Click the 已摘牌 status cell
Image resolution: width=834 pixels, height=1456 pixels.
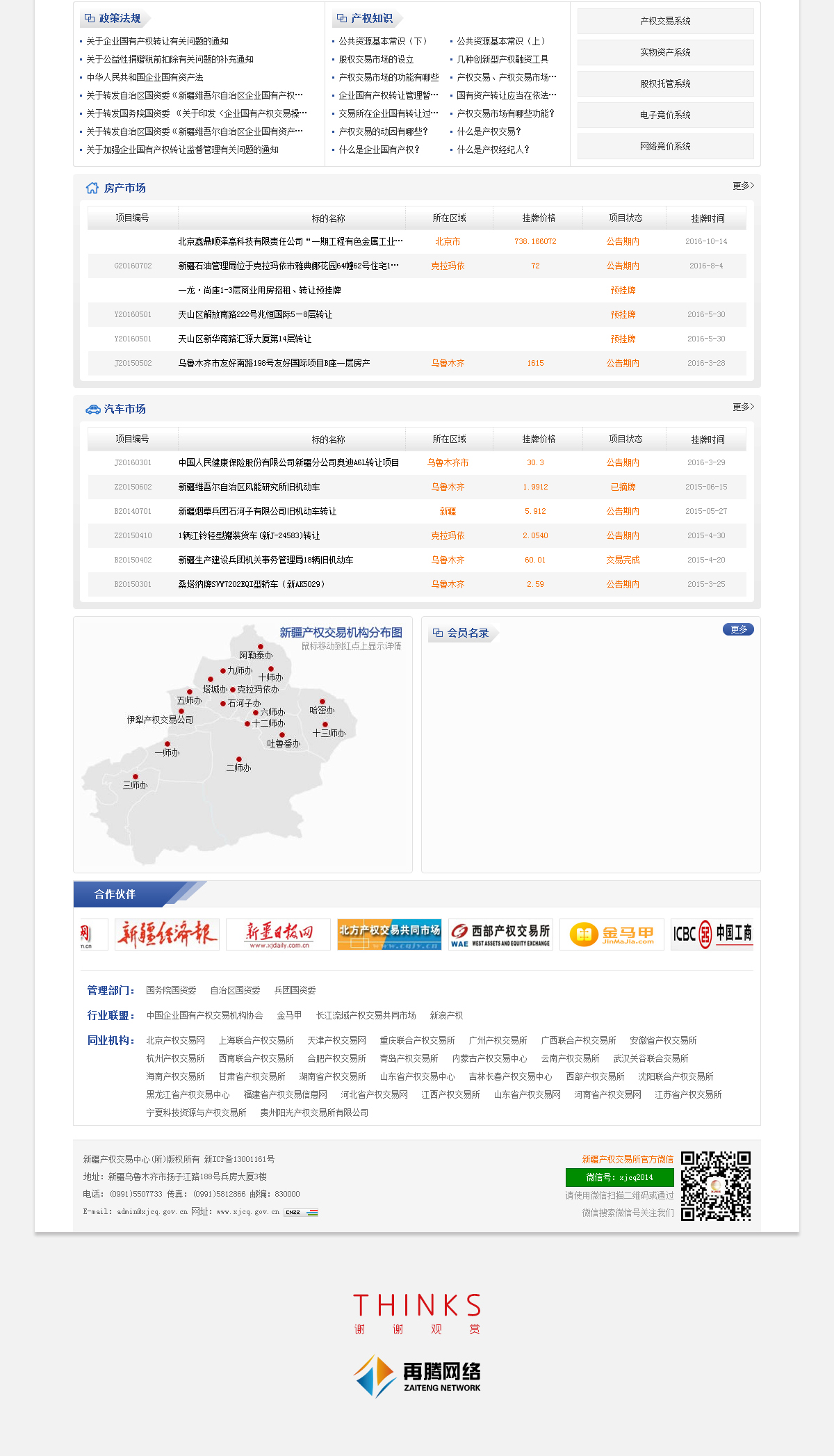623,487
